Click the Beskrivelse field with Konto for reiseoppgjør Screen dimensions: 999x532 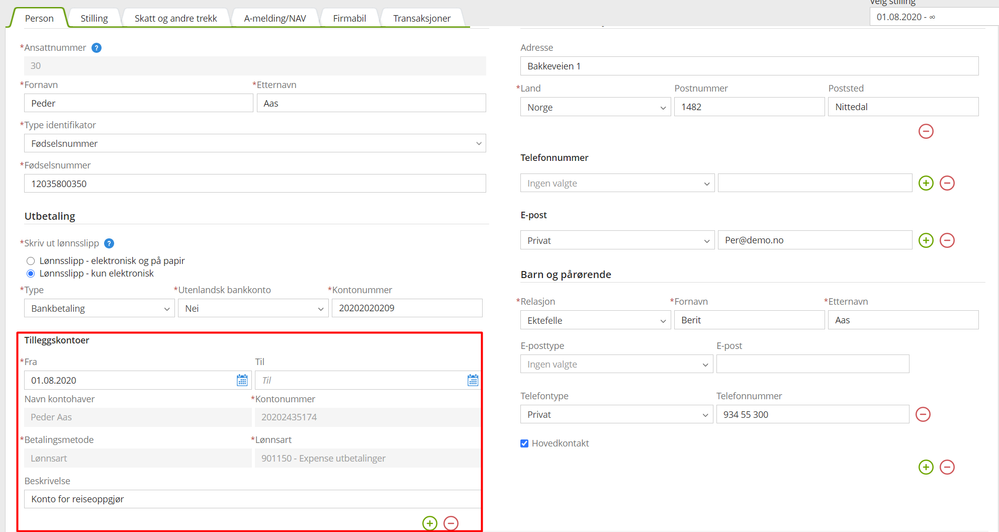pos(252,499)
